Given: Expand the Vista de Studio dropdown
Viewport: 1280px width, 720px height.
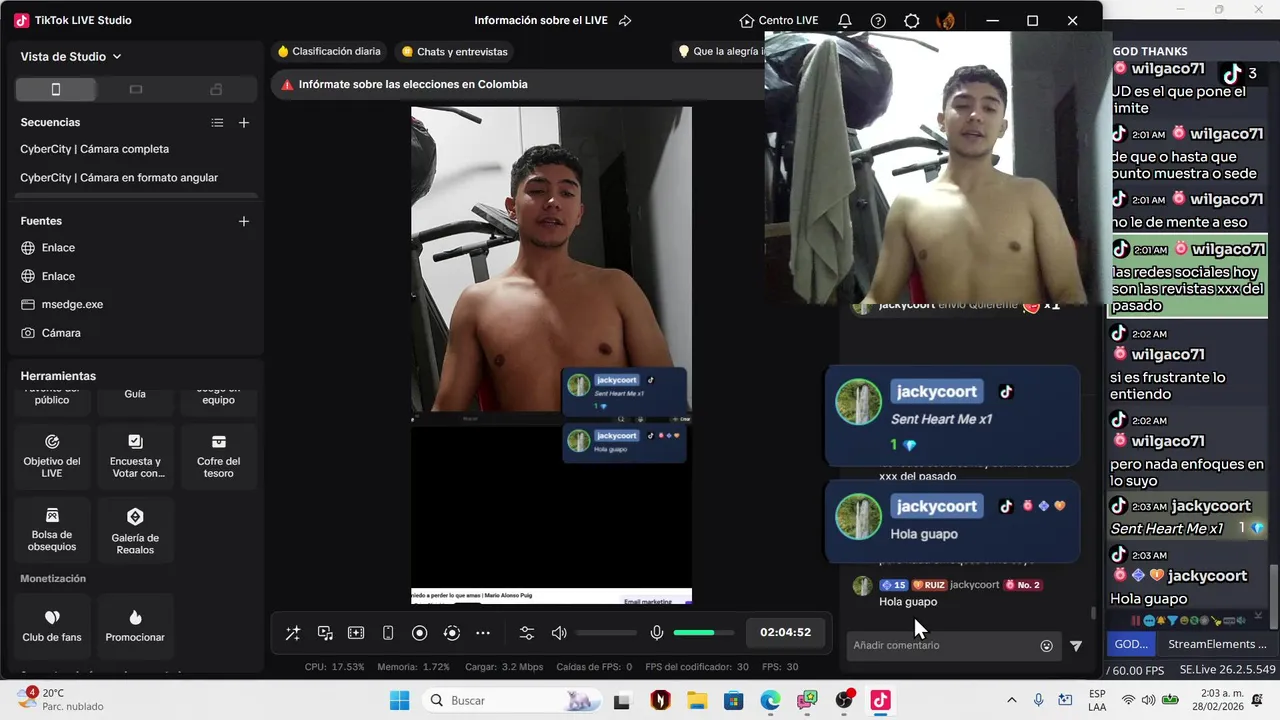Looking at the screenshot, I should tap(71, 57).
